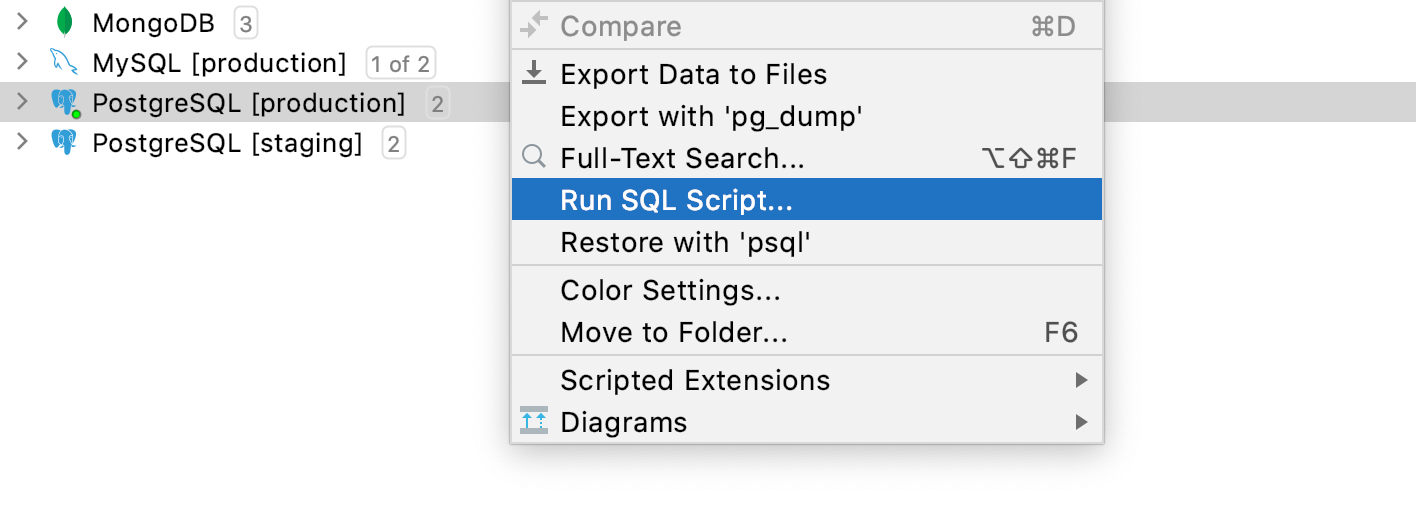Click the Export Data download icon
Screen dimensions: 1416x518
(535, 73)
